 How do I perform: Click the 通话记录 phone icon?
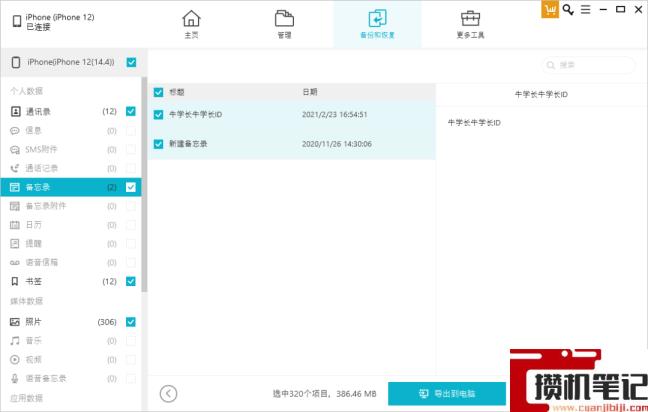(x=15, y=168)
